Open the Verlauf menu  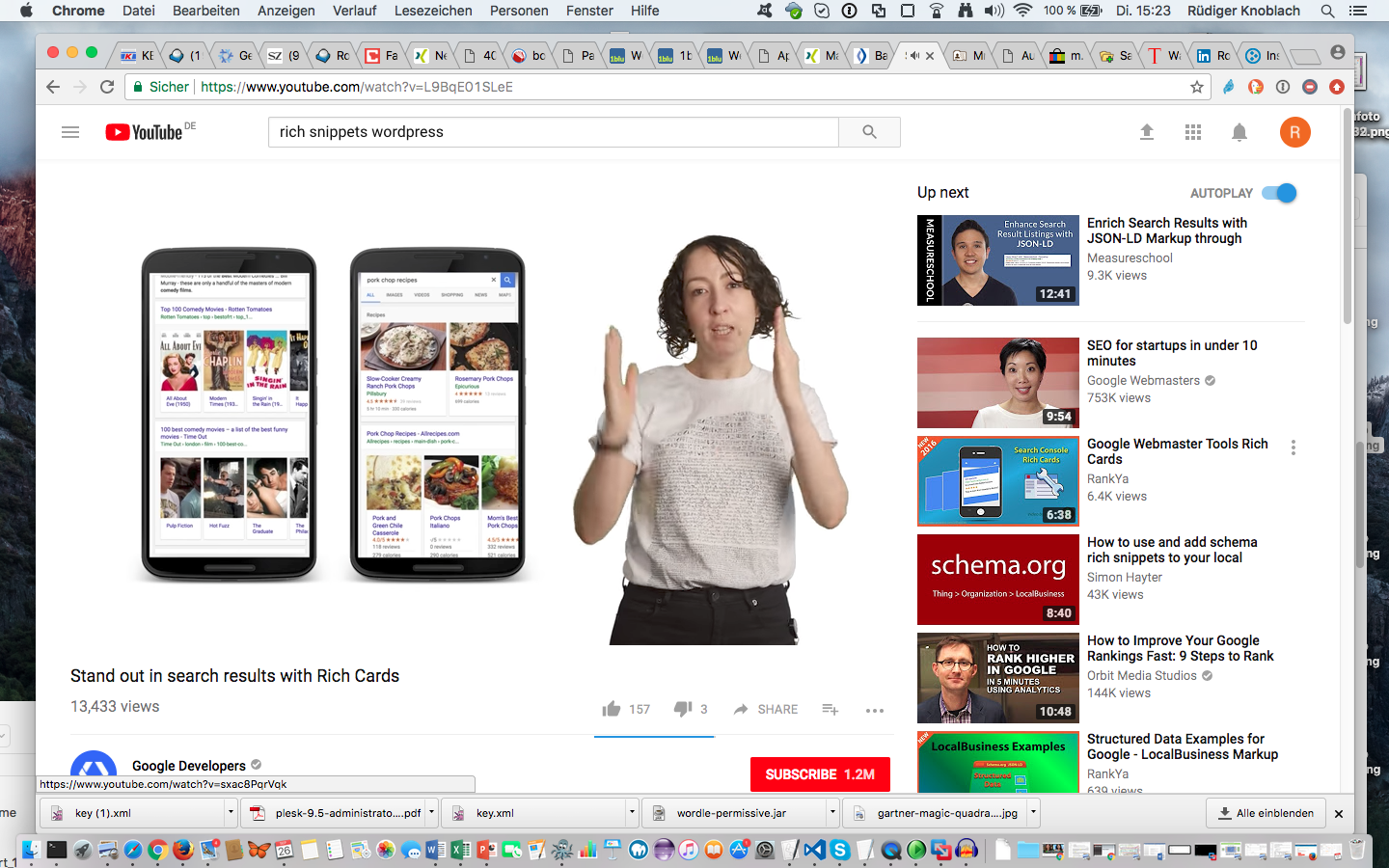[x=355, y=11]
